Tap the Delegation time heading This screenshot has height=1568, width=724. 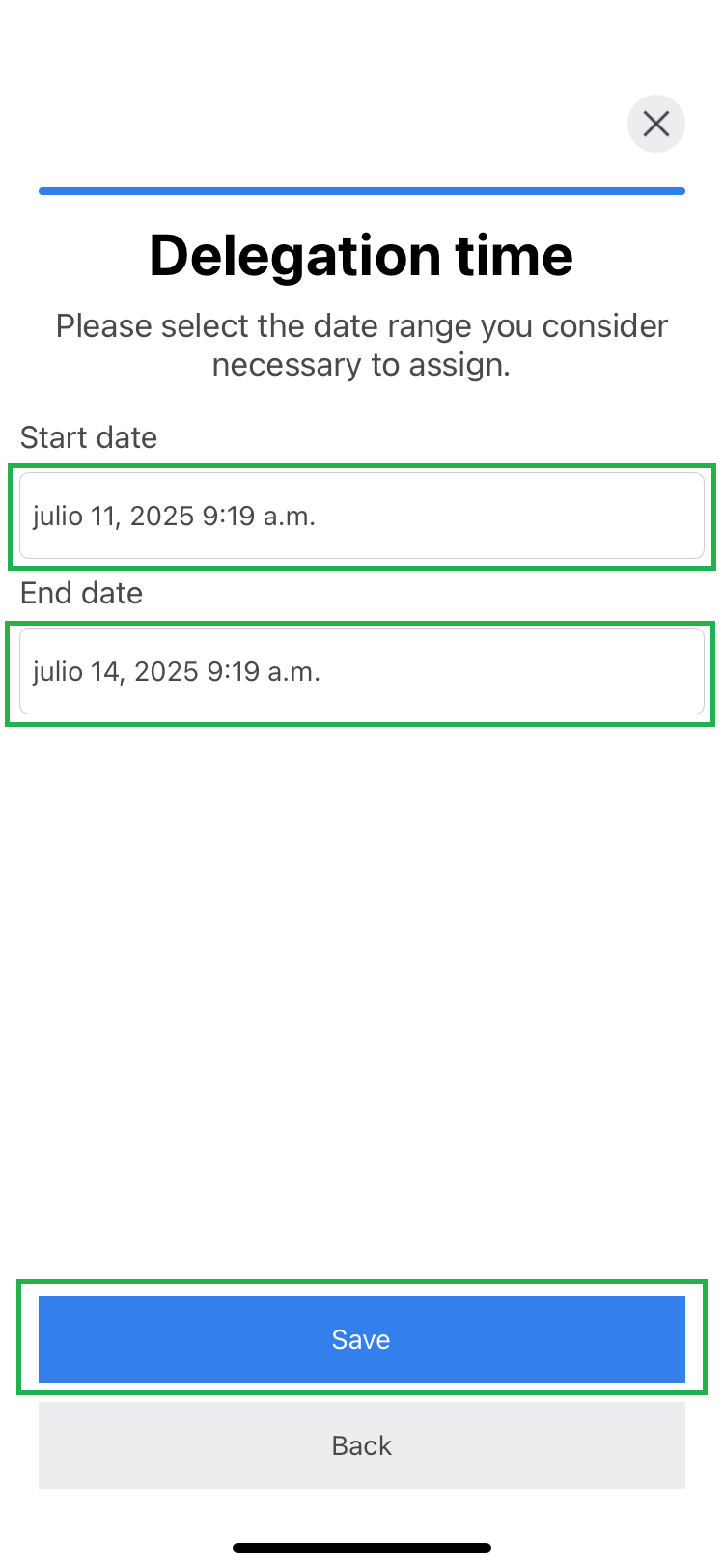tap(362, 256)
